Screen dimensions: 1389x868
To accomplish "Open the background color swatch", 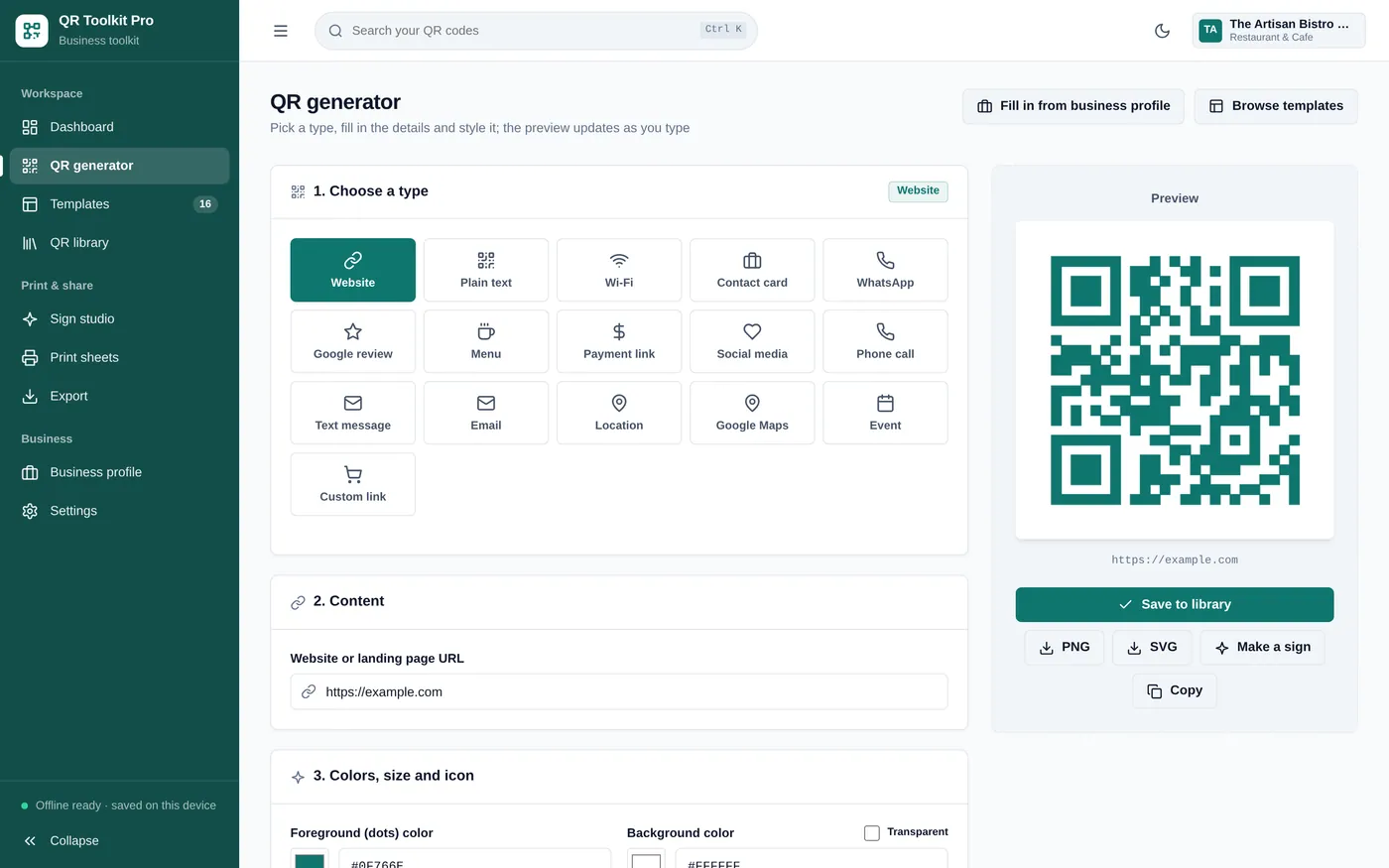I will tap(646, 859).
